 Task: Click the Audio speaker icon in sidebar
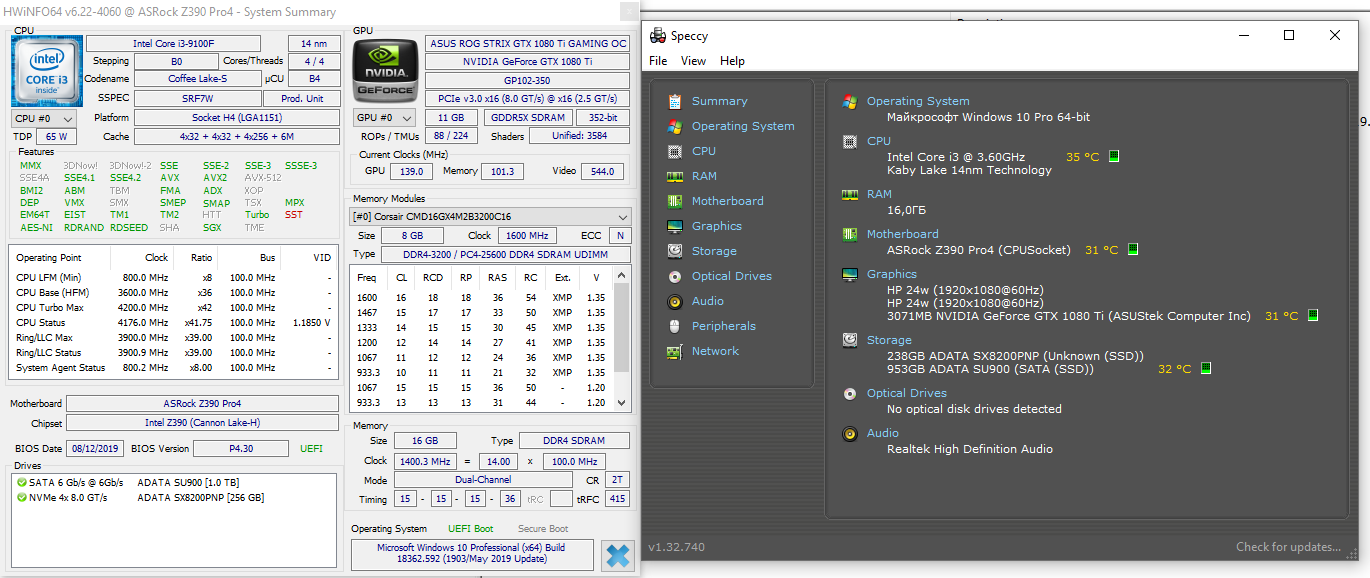tap(675, 301)
